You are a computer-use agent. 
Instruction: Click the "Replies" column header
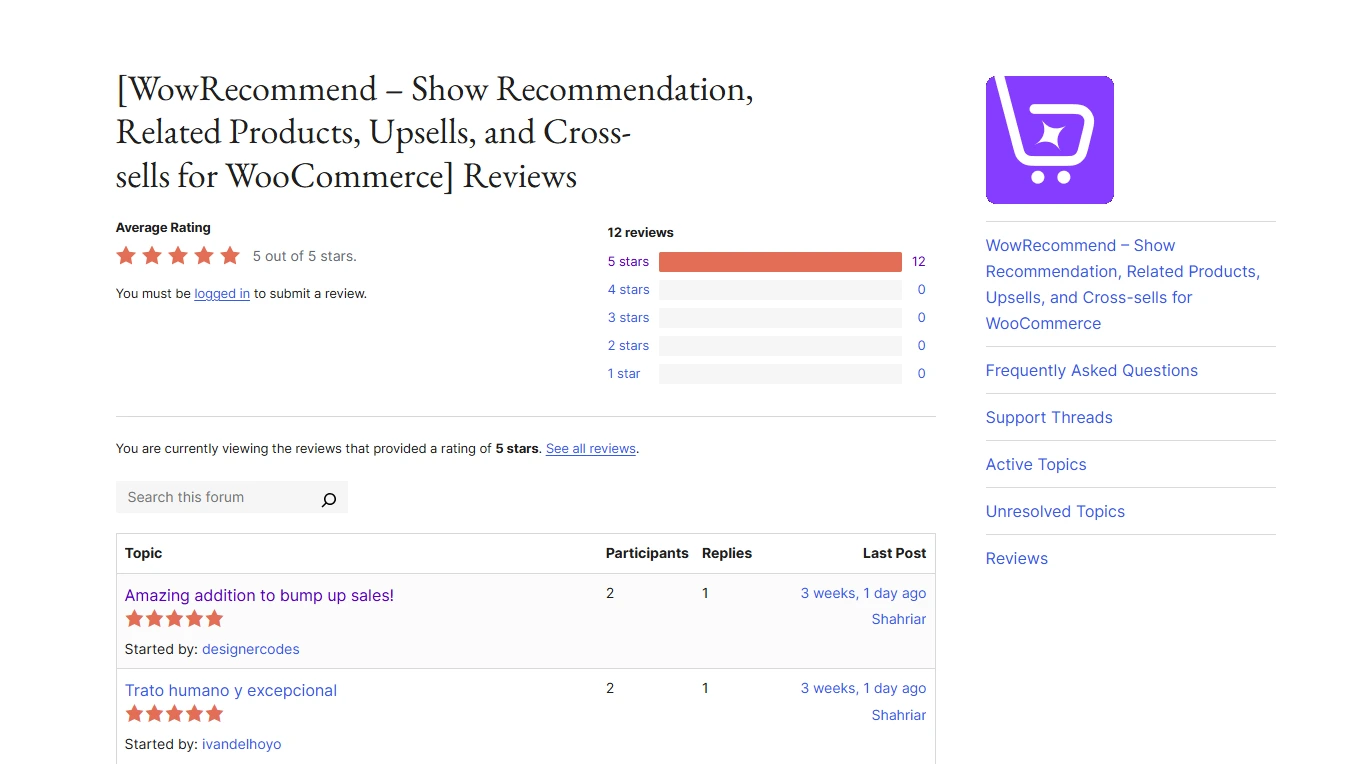727,553
